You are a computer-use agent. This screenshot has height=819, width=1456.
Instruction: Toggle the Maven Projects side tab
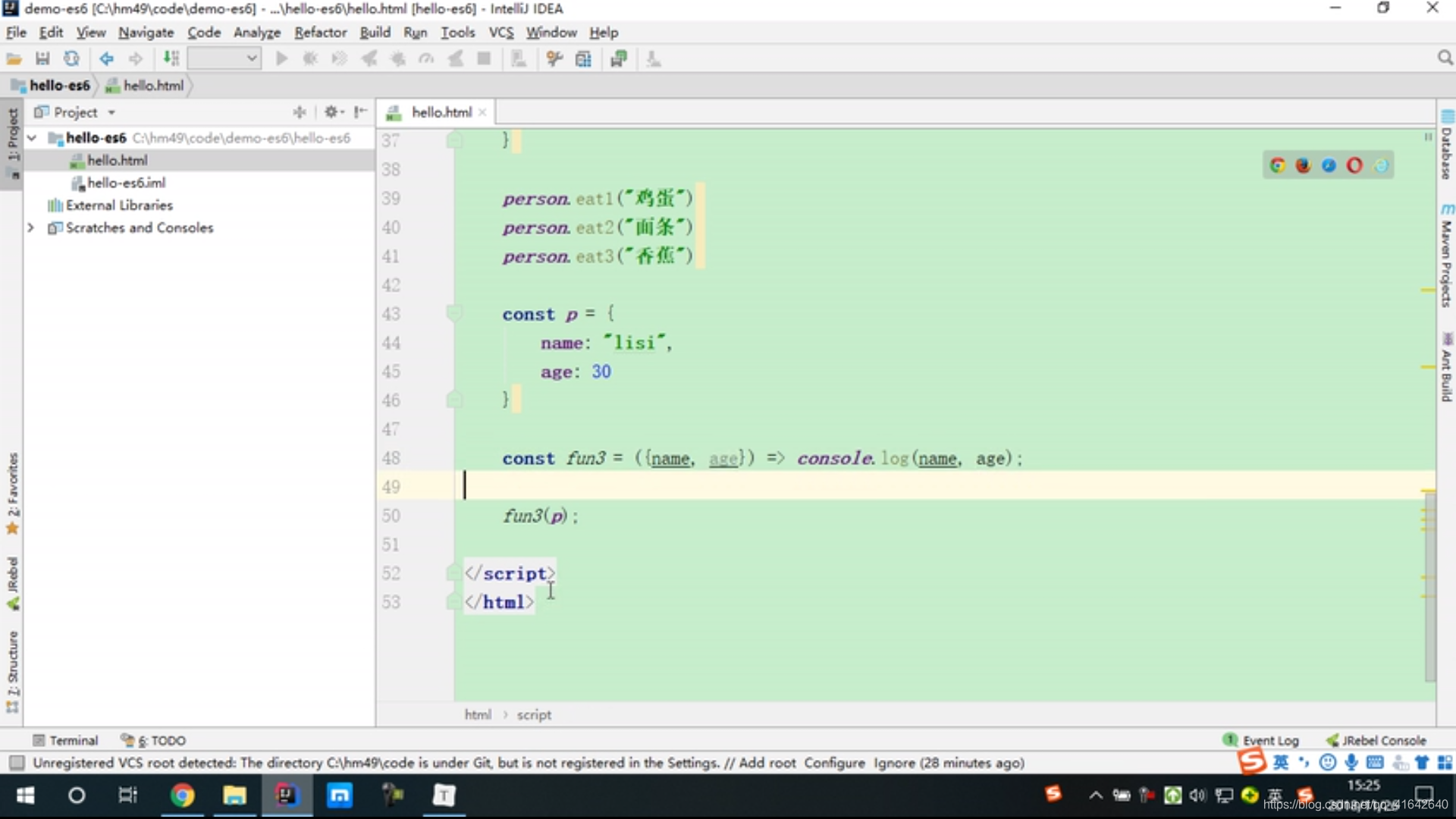coord(1446,256)
